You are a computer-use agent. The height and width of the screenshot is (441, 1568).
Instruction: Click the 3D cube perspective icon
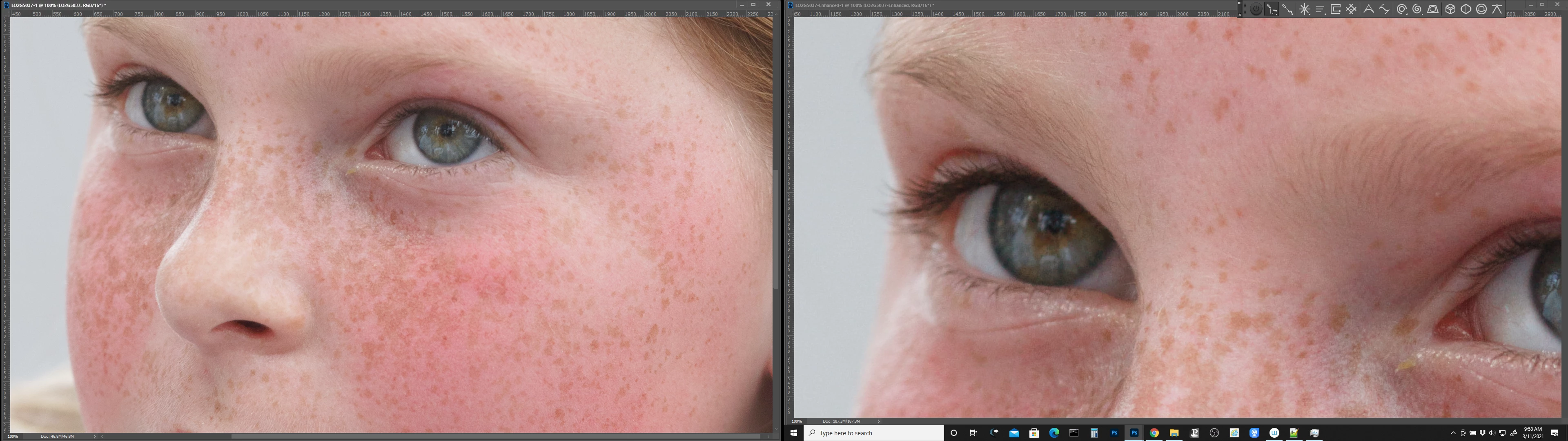(1450, 9)
